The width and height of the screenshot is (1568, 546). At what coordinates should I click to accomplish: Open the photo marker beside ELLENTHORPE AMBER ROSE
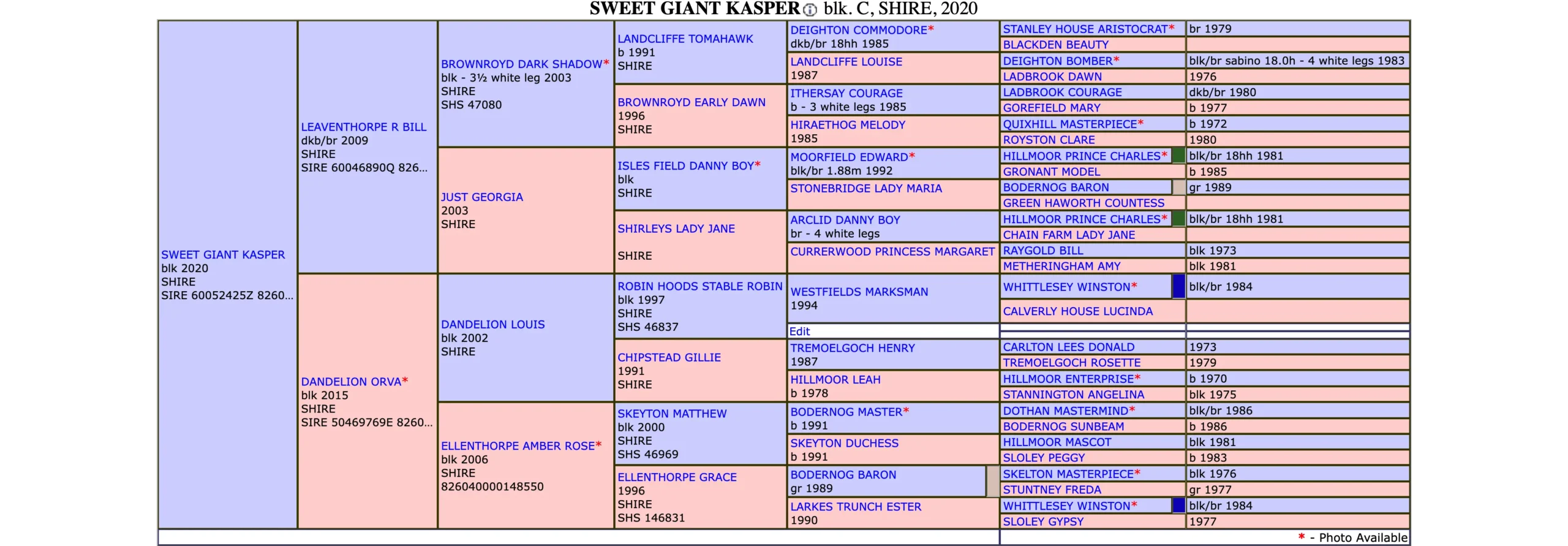click(598, 444)
